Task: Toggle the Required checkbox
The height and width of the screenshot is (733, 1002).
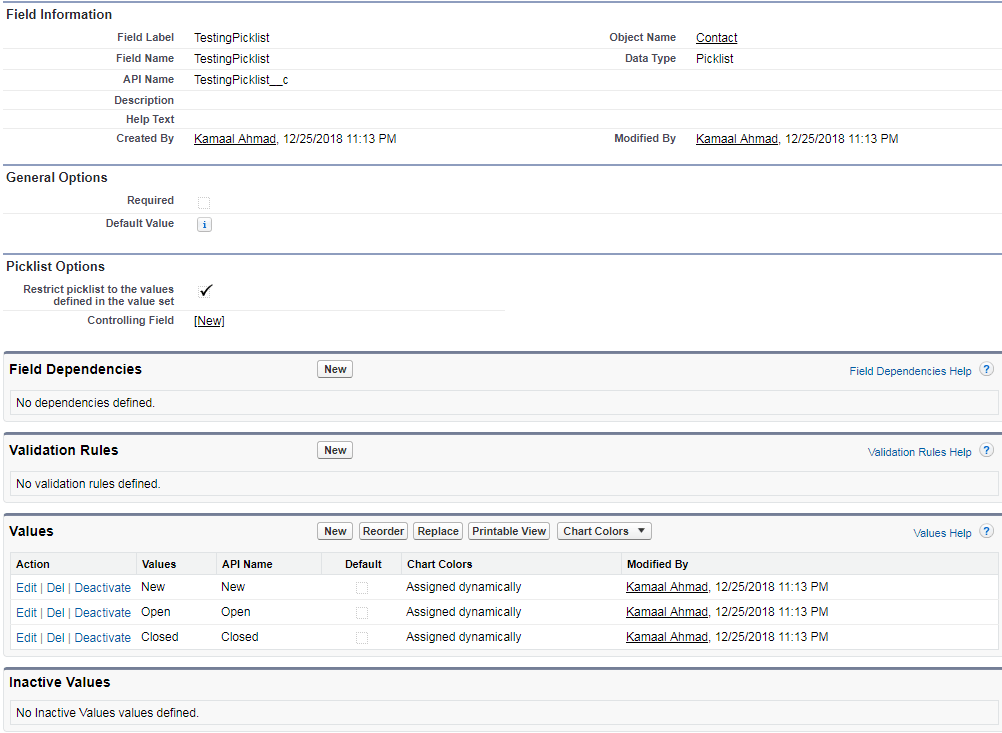Action: (x=204, y=202)
